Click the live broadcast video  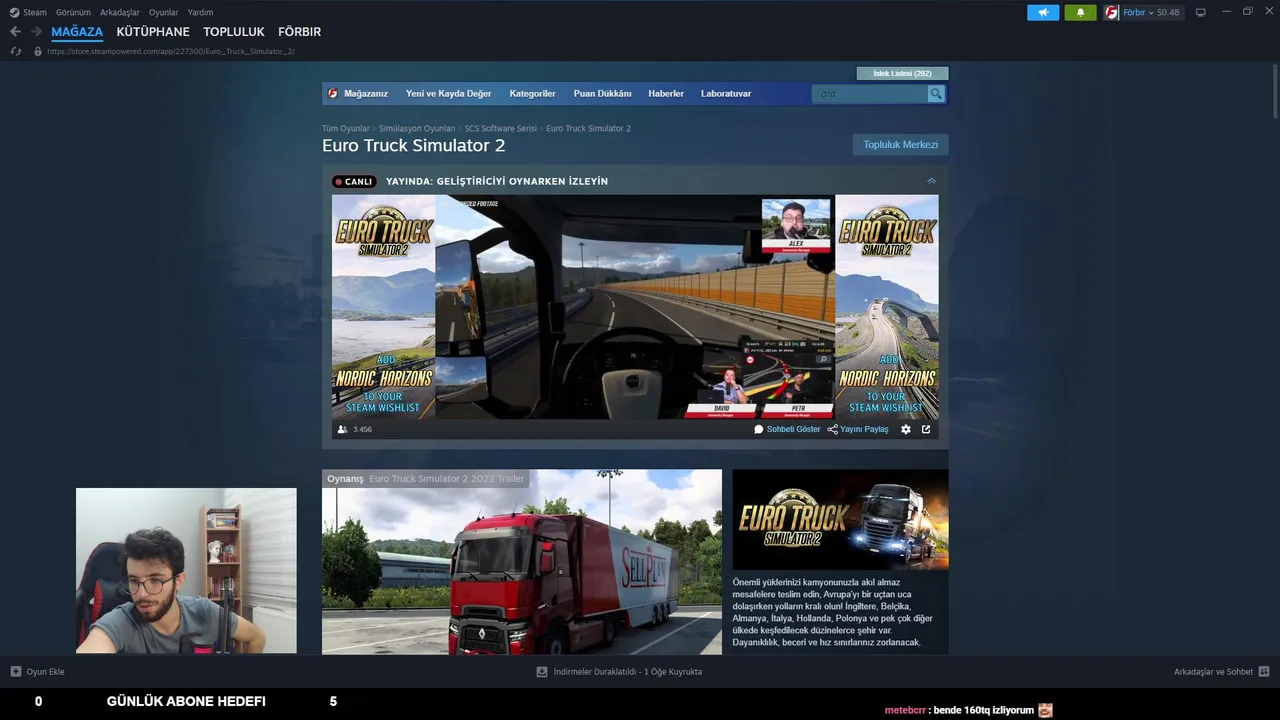click(635, 306)
